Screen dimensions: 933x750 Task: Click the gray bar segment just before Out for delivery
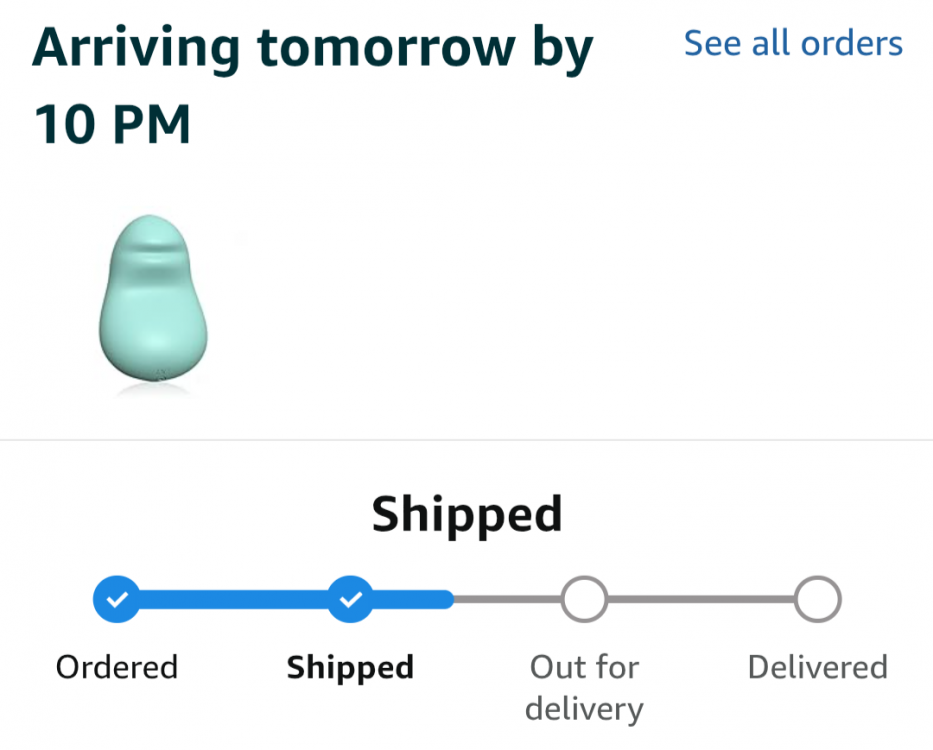click(x=510, y=600)
